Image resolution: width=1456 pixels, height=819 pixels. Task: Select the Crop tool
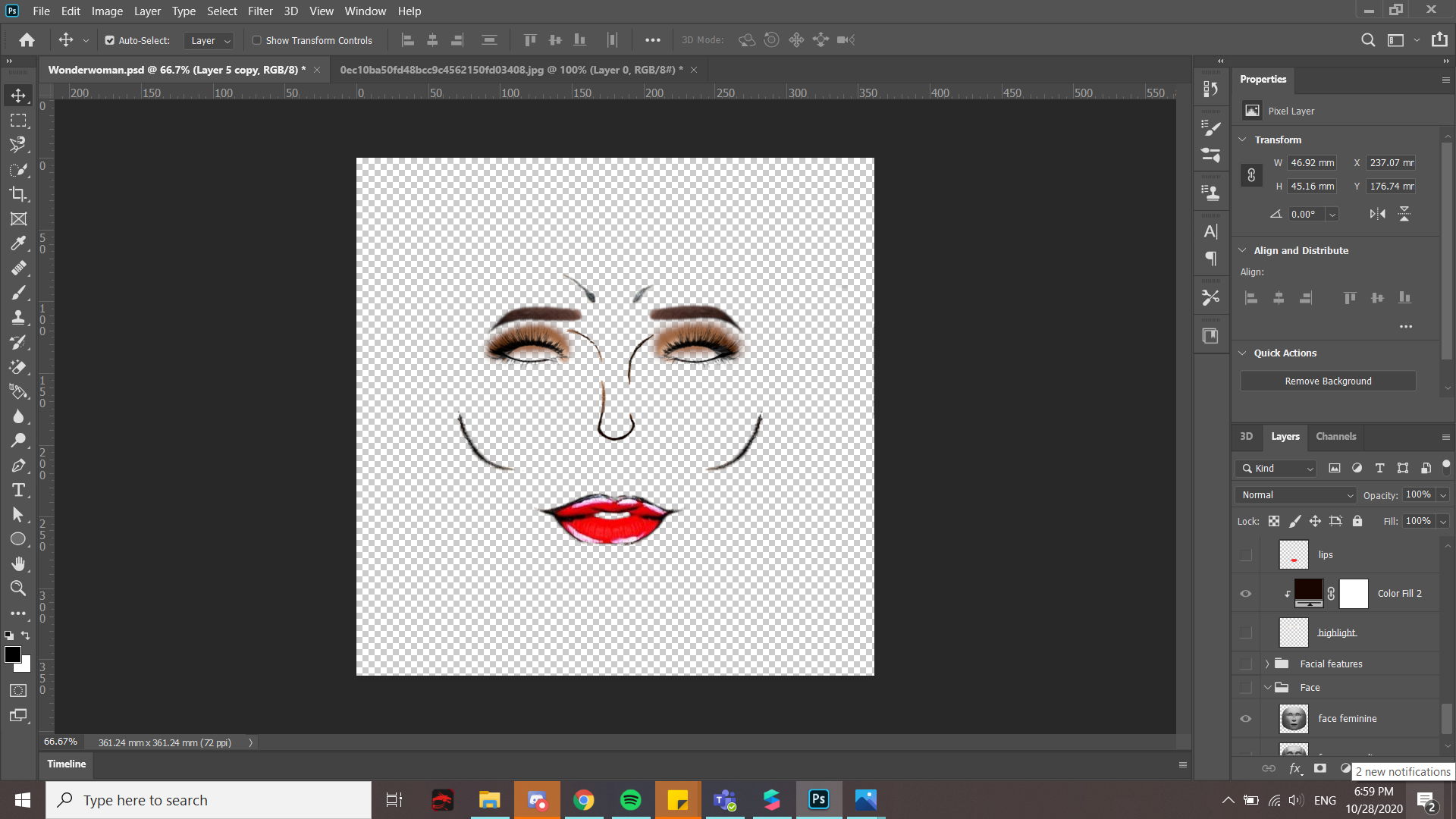[x=18, y=194]
